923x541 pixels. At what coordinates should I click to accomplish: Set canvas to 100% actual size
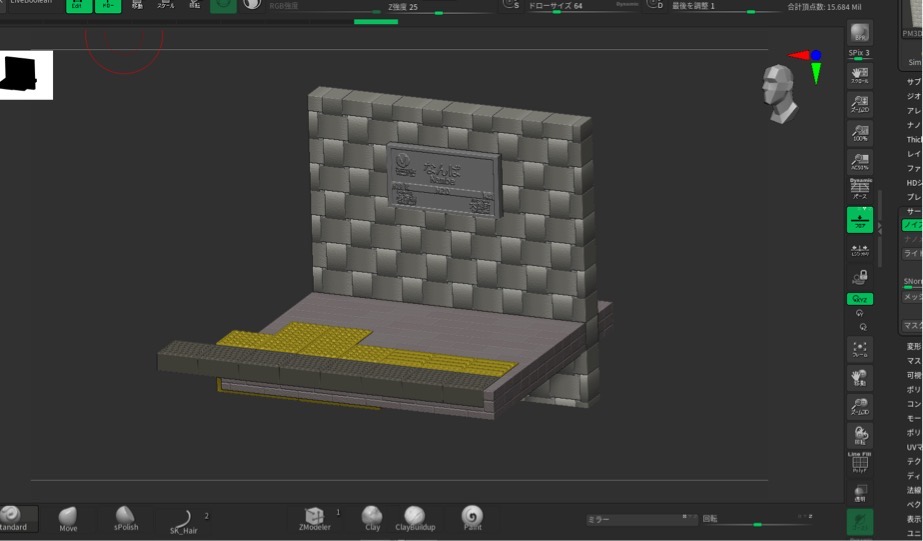tap(859, 133)
